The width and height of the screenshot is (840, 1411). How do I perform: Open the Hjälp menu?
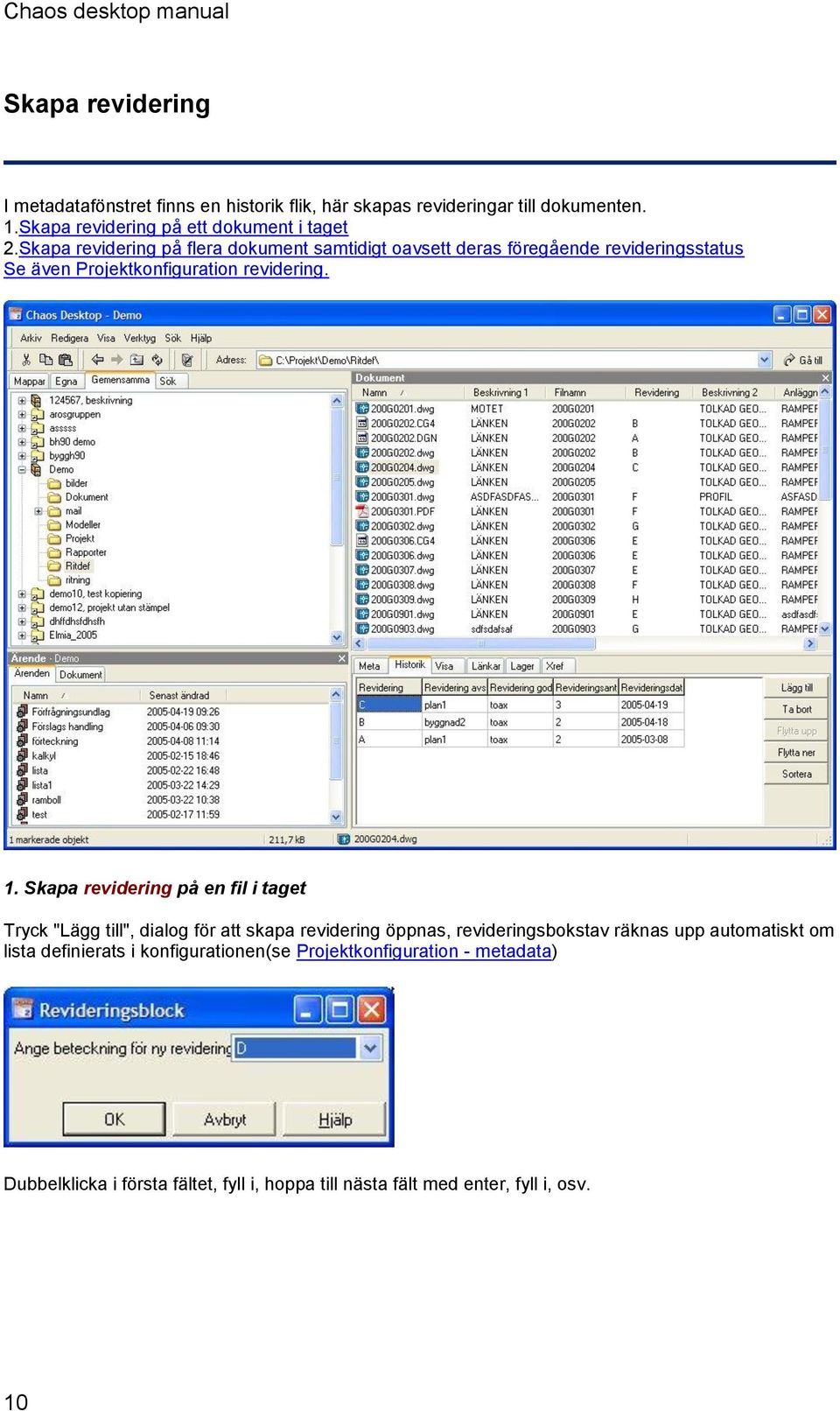coord(201,338)
